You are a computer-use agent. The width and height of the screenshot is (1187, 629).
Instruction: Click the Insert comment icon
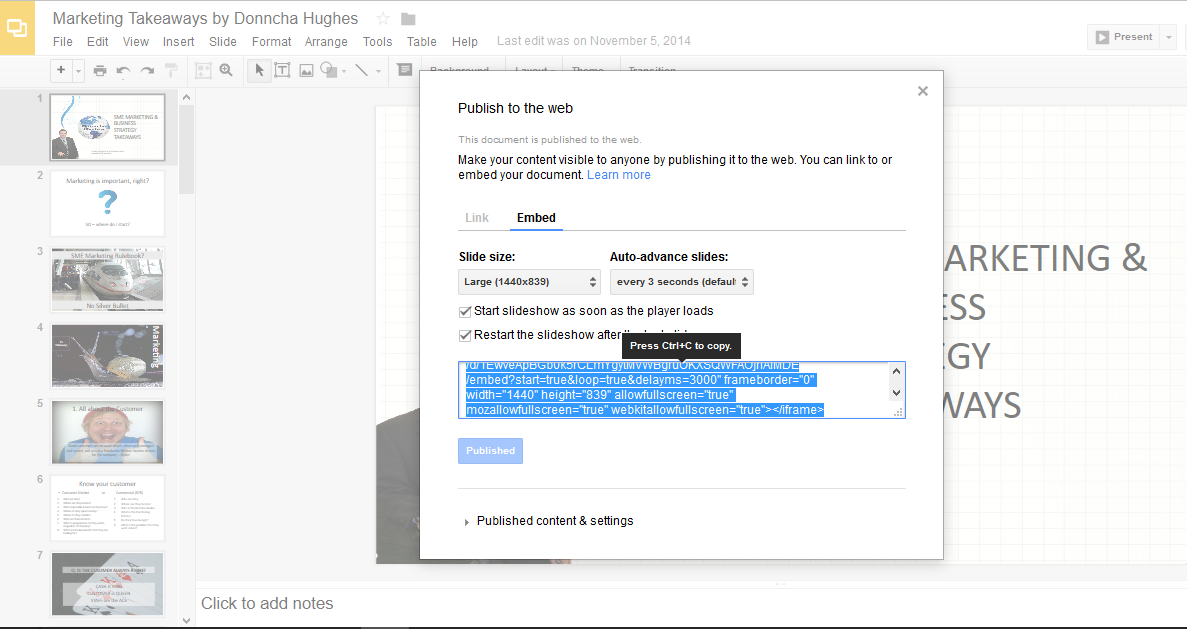point(405,70)
